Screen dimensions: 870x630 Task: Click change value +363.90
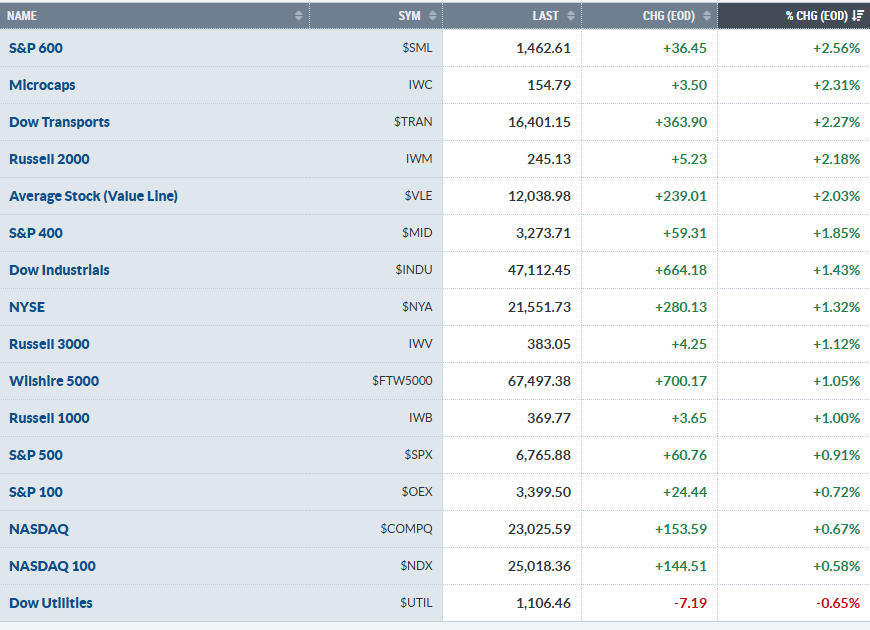681,122
